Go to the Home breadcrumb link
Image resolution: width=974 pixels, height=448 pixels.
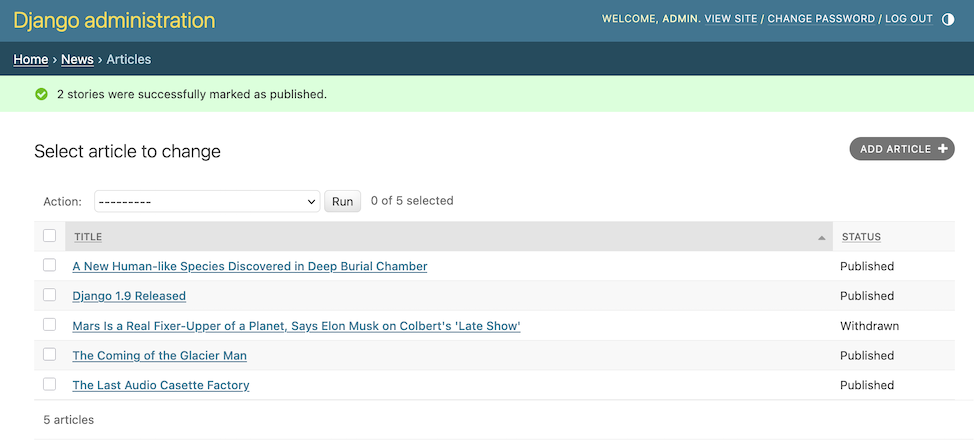(31, 60)
